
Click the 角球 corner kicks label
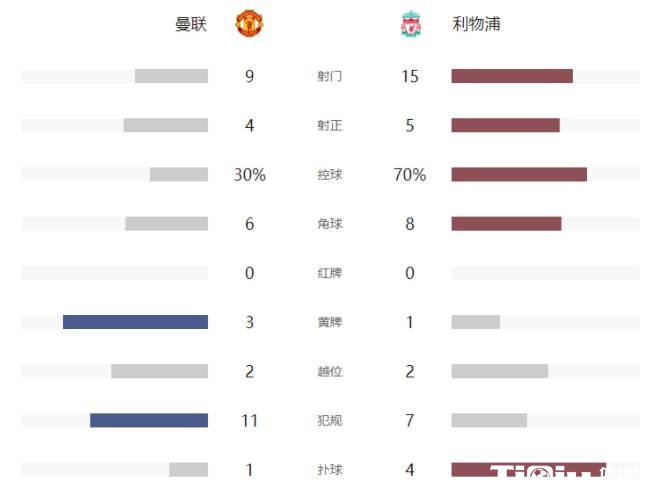[329, 224]
